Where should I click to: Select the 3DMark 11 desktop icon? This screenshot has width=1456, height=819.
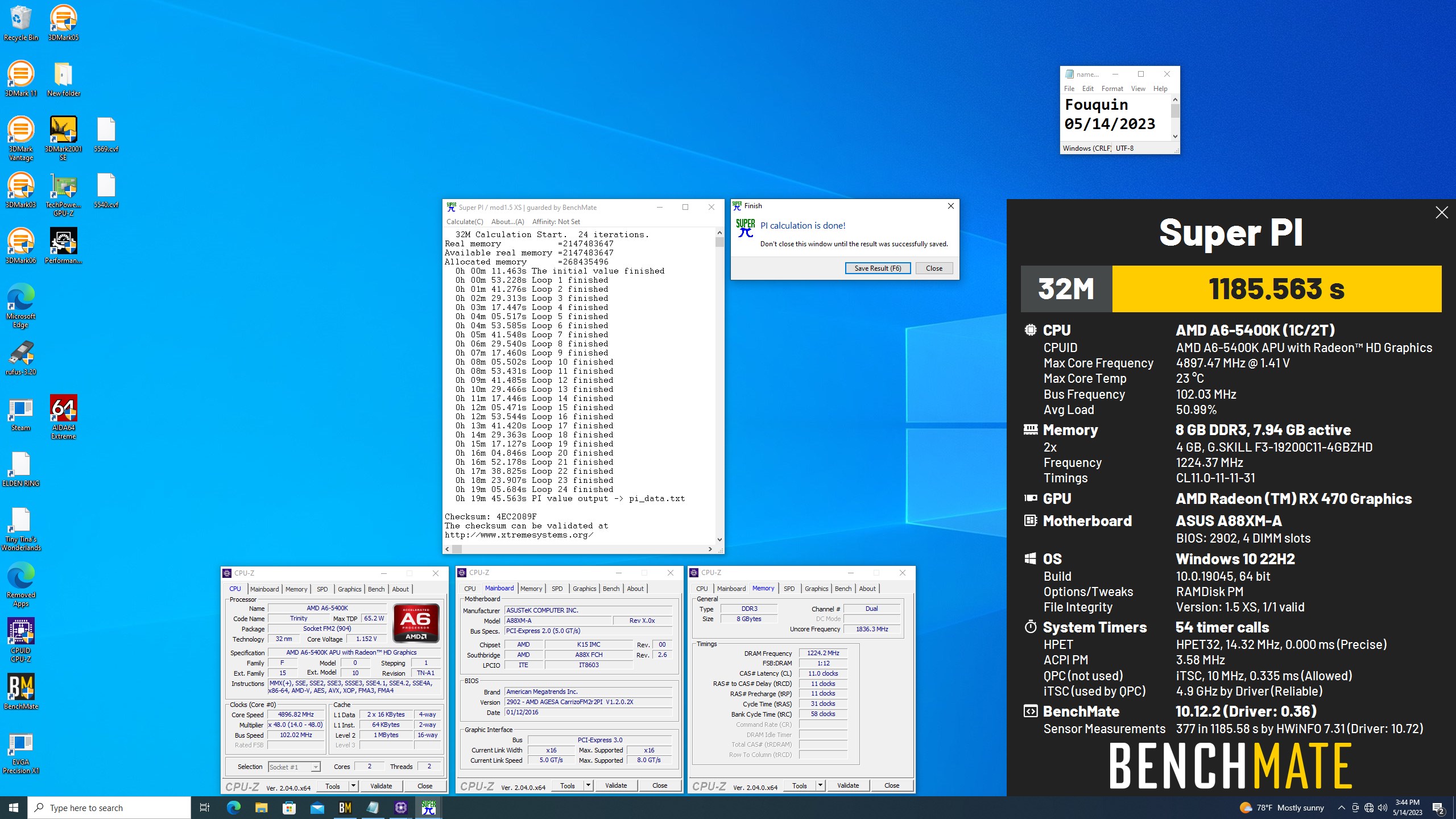click(x=21, y=79)
